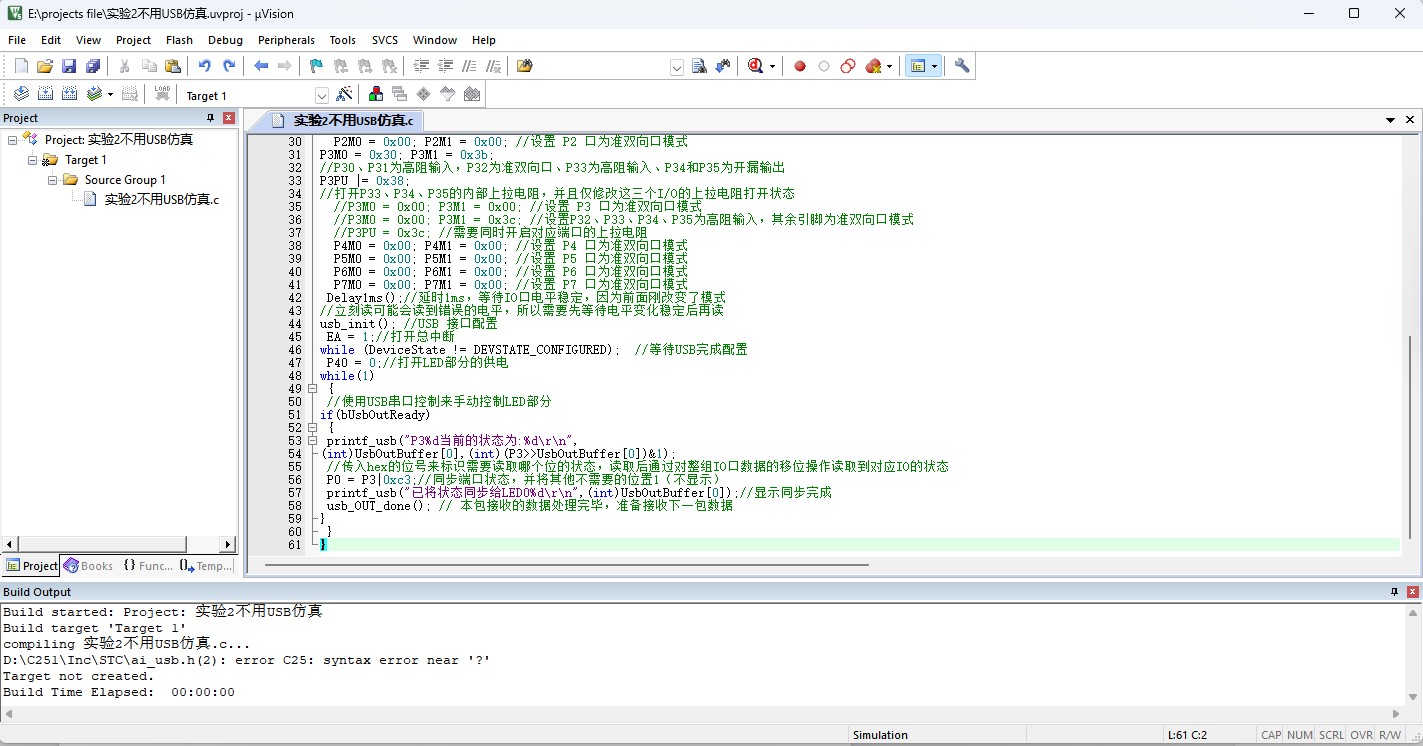Open the File menu
Image resolution: width=1423 pixels, height=746 pixels.
17,40
